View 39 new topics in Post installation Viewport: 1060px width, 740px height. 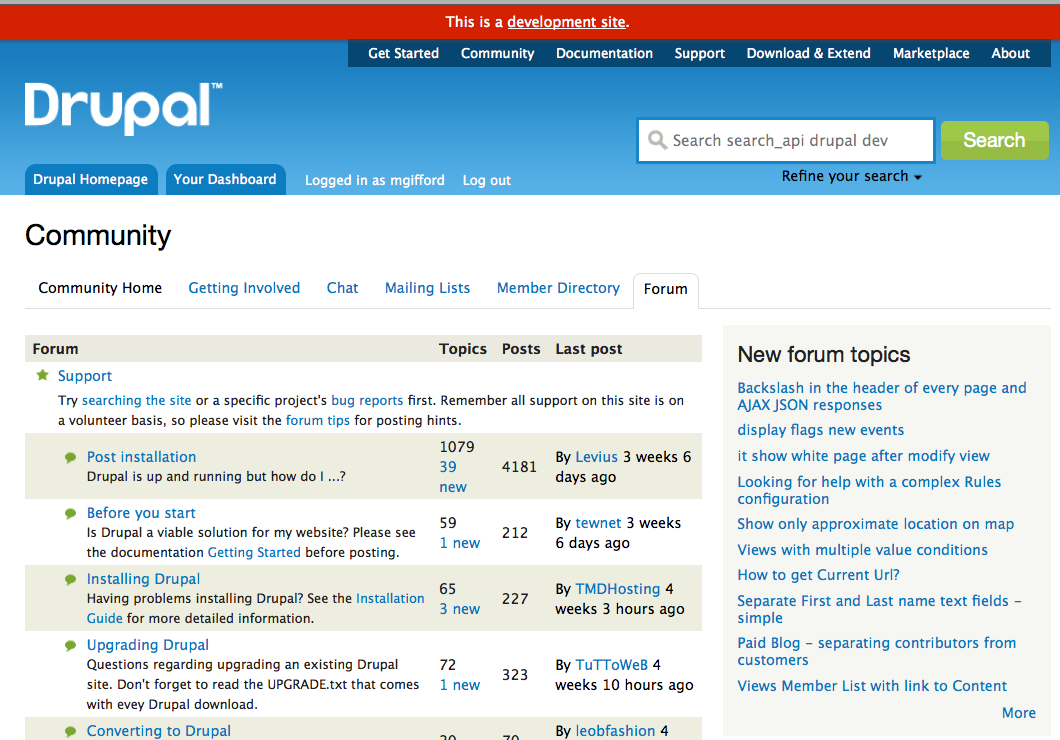pos(453,477)
